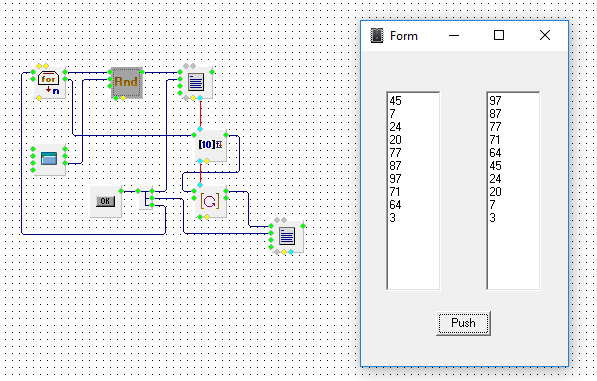Select 20 in the left list
This screenshot has height=381, width=597.
click(x=396, y=140)
